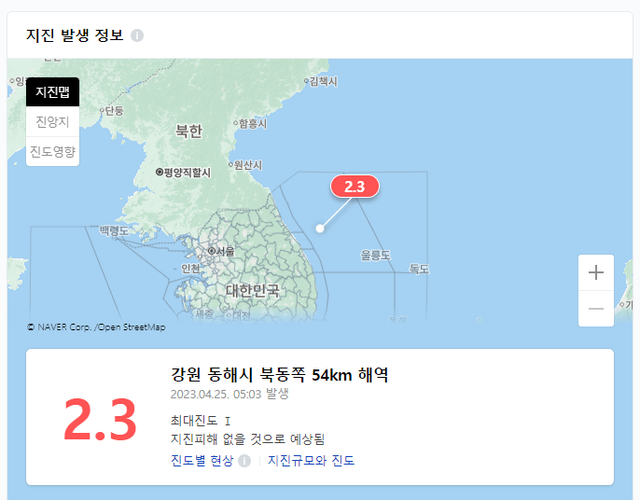Switch to the 진도영향 tab
The width and height of the screenshot is (640, 500).
point(53,151)
